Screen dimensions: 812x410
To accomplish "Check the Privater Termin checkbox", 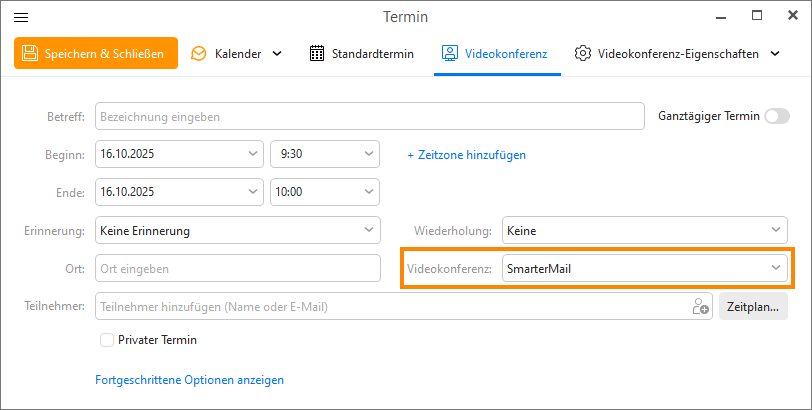I will pos(107,340).
